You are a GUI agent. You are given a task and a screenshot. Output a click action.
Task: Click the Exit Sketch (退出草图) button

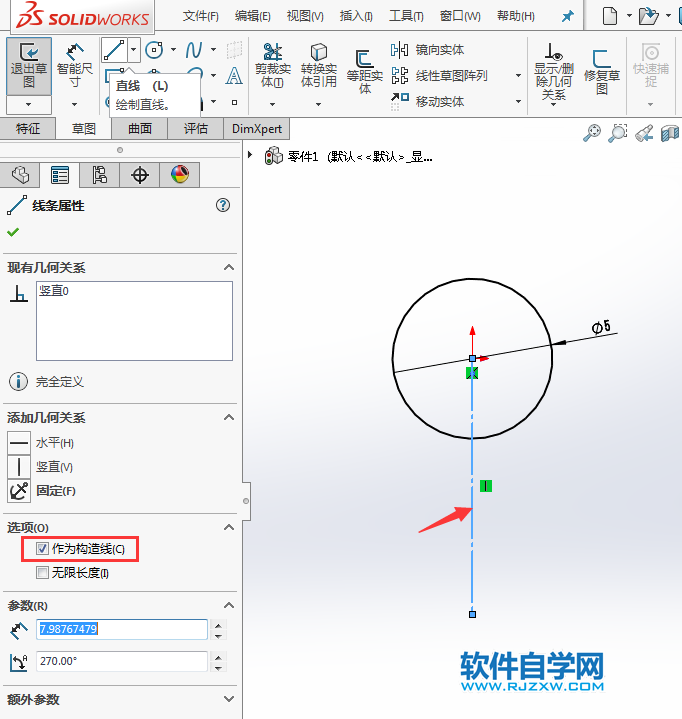[x=28, y=66]
